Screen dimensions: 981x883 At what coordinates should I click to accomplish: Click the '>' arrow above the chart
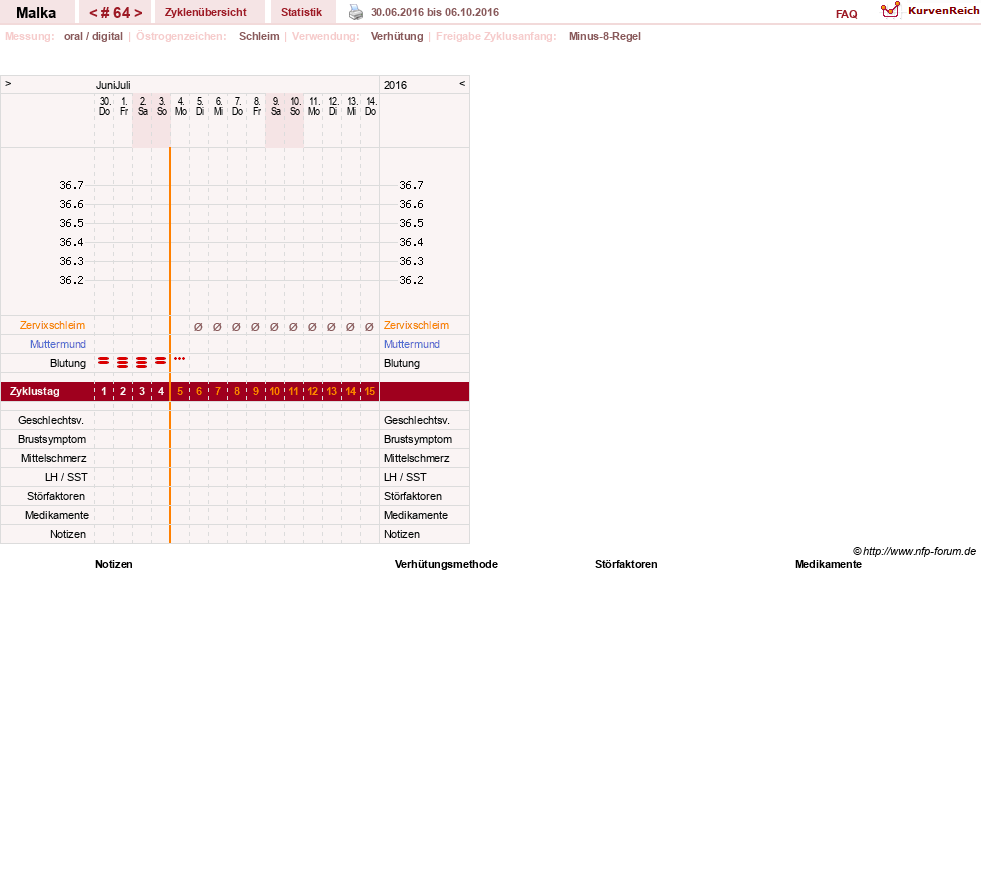[x=8, y=83]
